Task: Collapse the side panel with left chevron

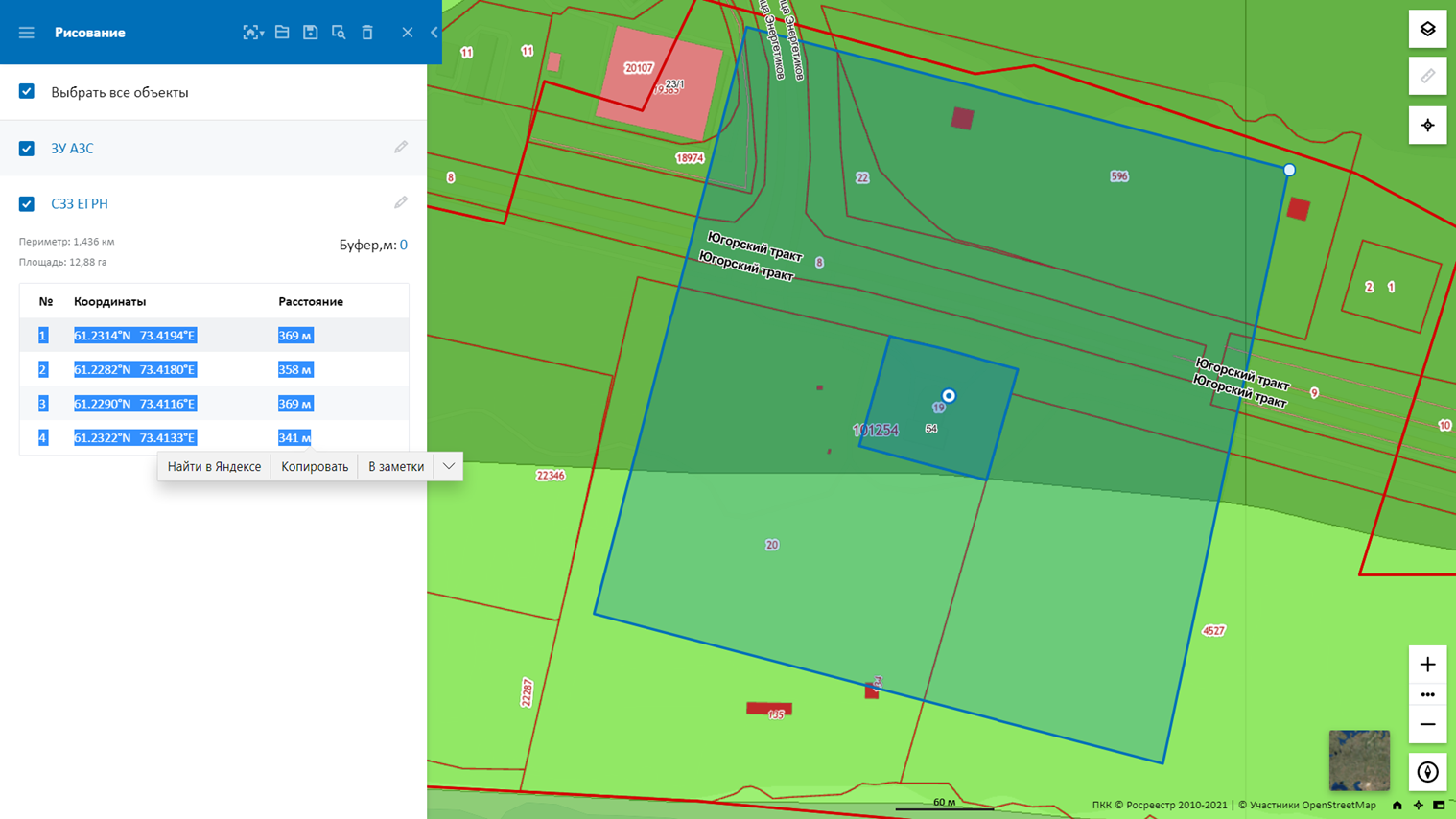Action: 434,33
